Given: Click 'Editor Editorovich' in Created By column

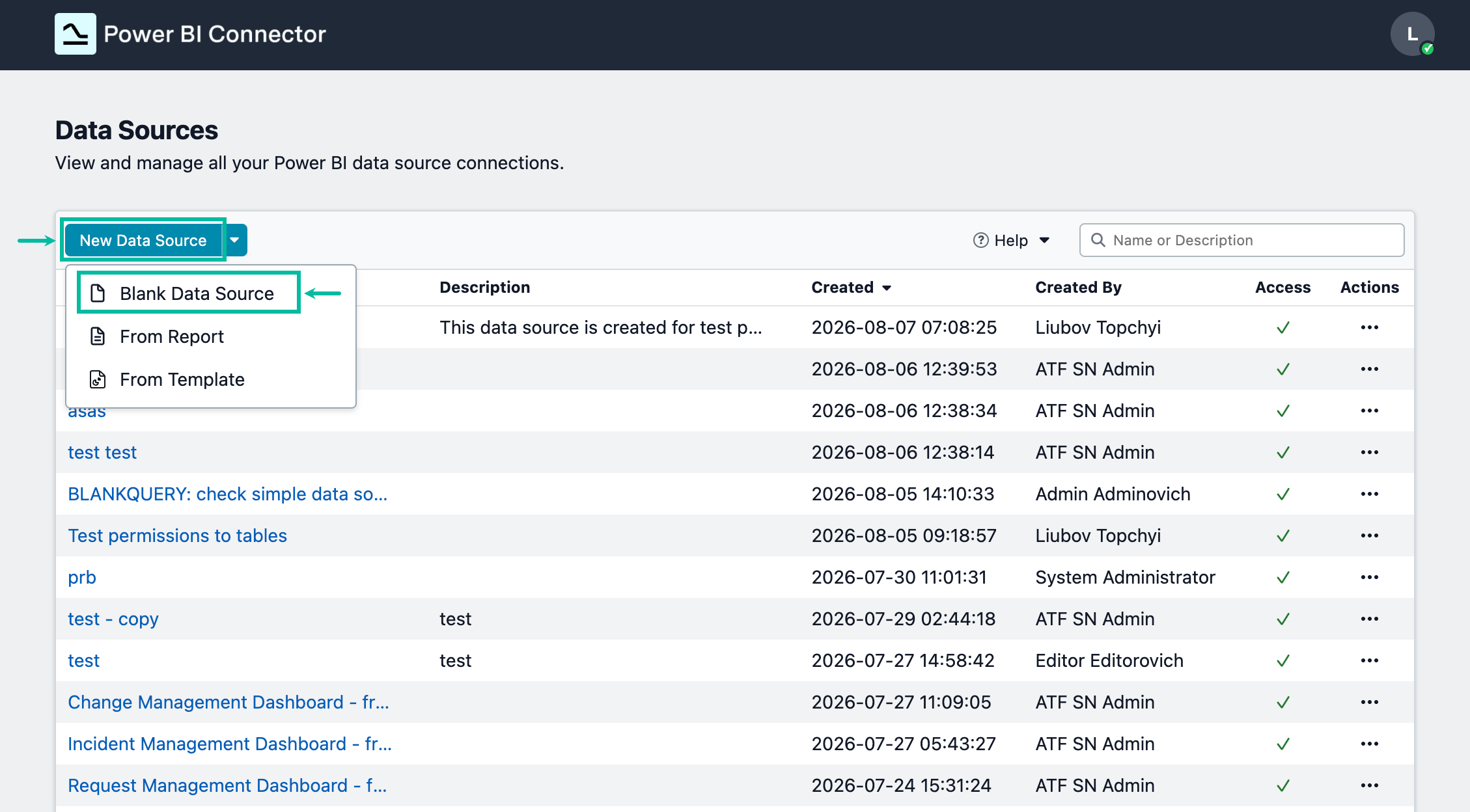Looking at the screenshot, I should pyautogui.click(x=1109, y=660).
